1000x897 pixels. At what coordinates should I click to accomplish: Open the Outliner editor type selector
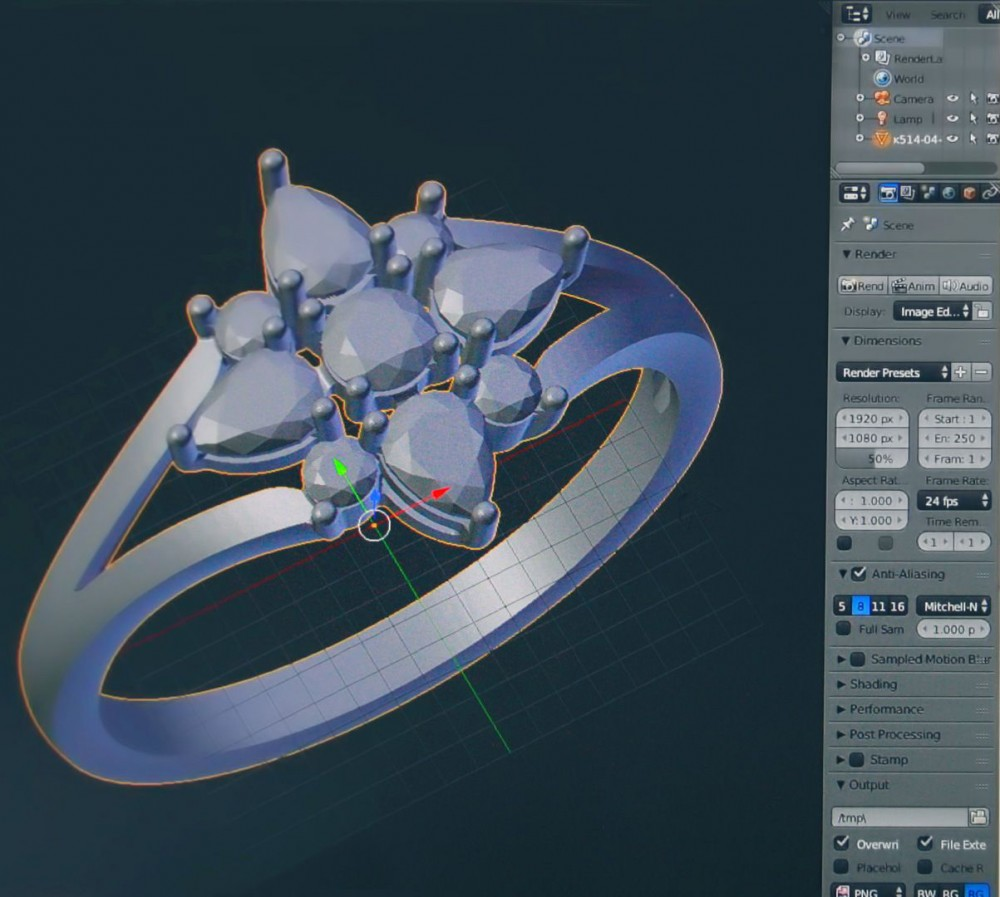click(857, 13)
